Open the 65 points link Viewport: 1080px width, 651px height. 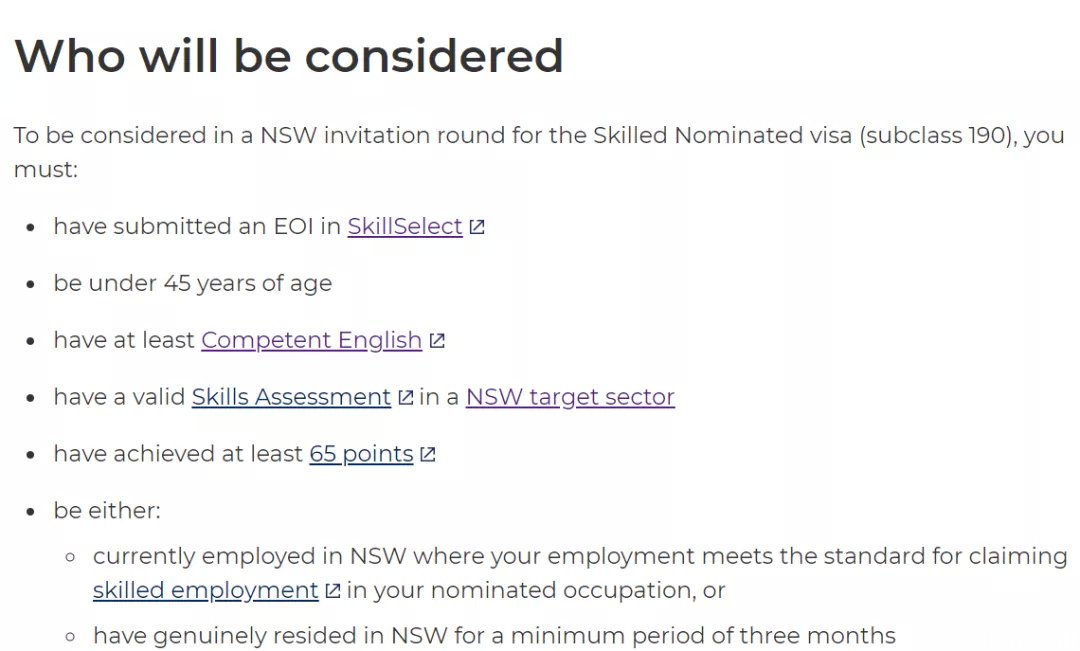coord(361,454)
